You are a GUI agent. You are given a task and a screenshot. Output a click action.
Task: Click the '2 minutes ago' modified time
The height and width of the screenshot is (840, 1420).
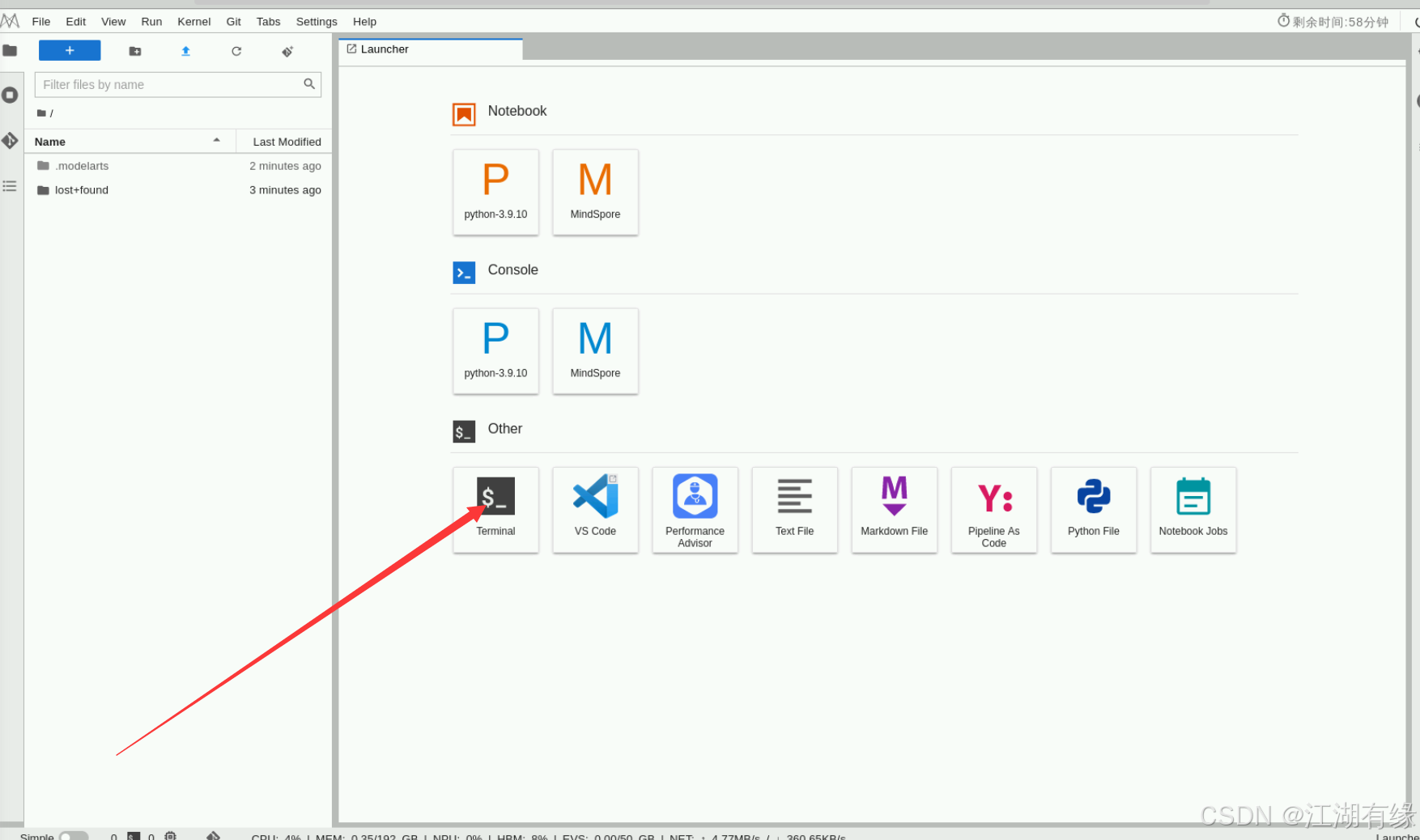click(285, 166)
